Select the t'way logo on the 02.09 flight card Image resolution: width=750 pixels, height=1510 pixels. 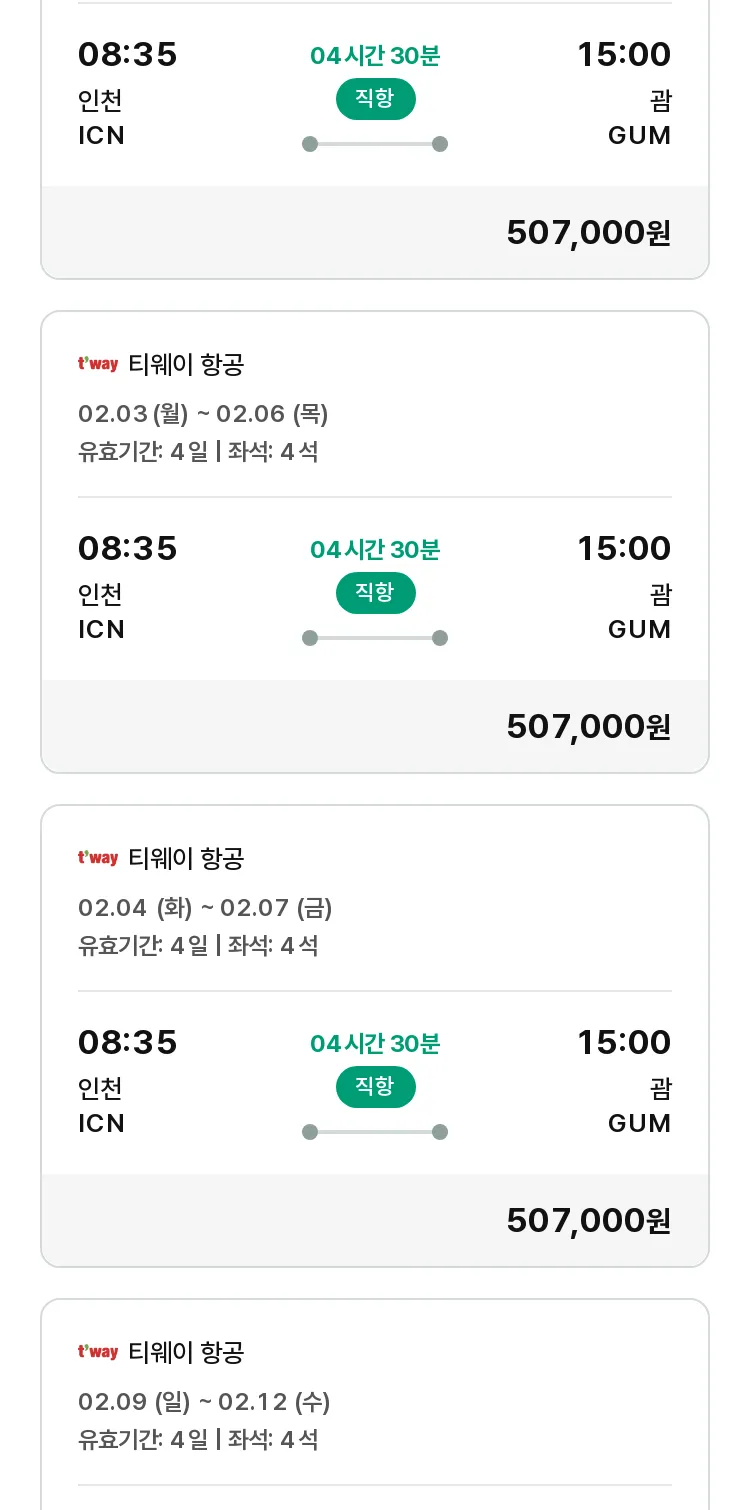click(98, 1353)
